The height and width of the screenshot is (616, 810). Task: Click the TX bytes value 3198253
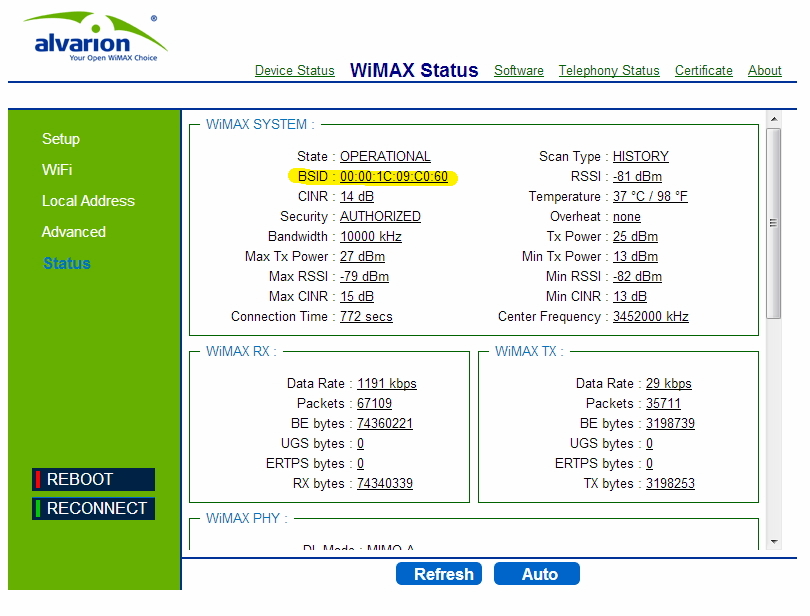click(671, 483)
